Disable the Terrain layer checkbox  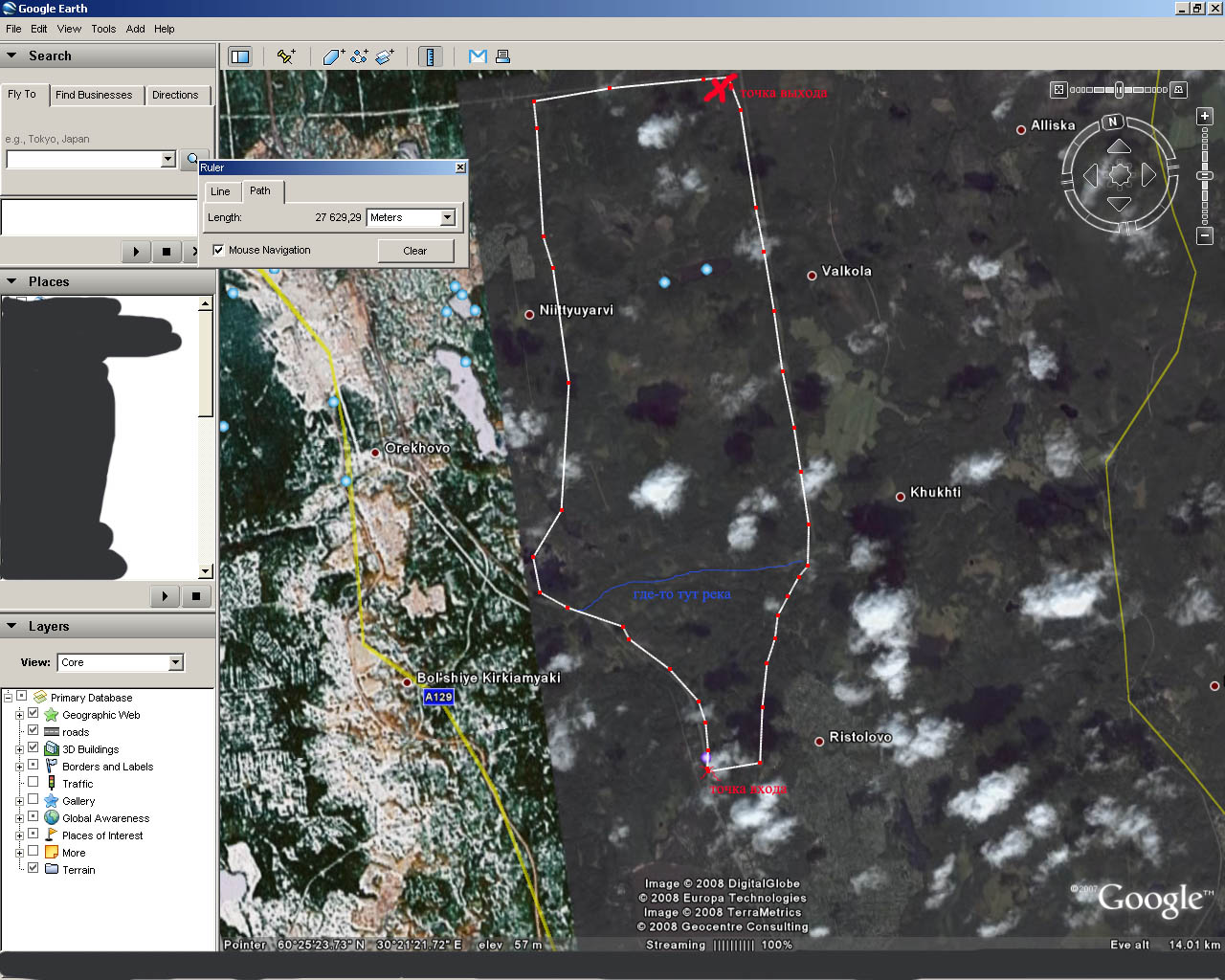tap(33, 869)
